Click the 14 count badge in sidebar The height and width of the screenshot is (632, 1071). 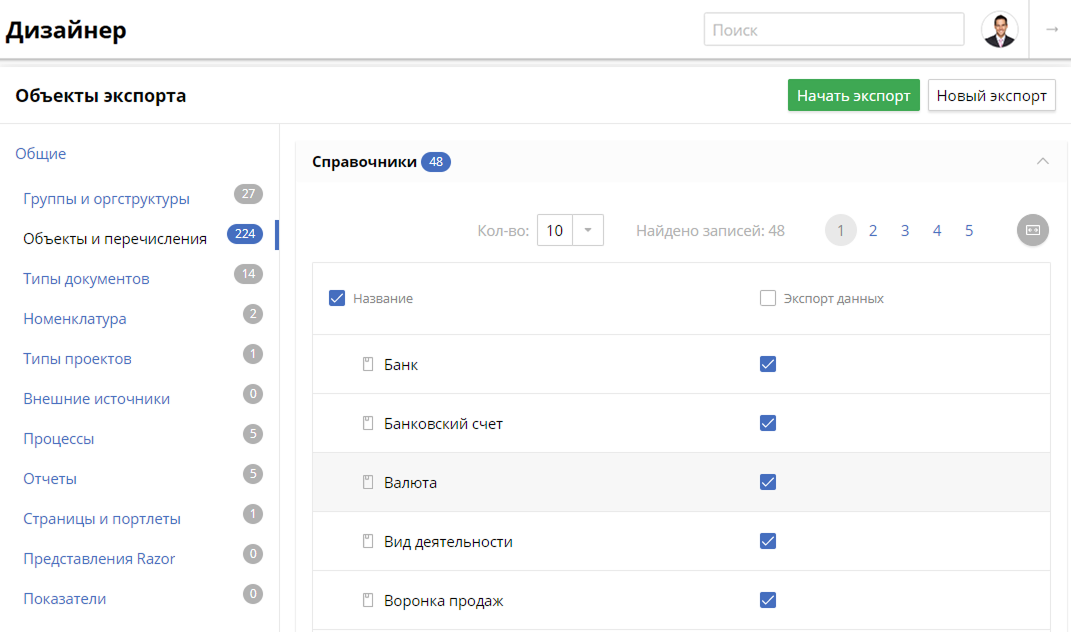click(x=248, y=274)
